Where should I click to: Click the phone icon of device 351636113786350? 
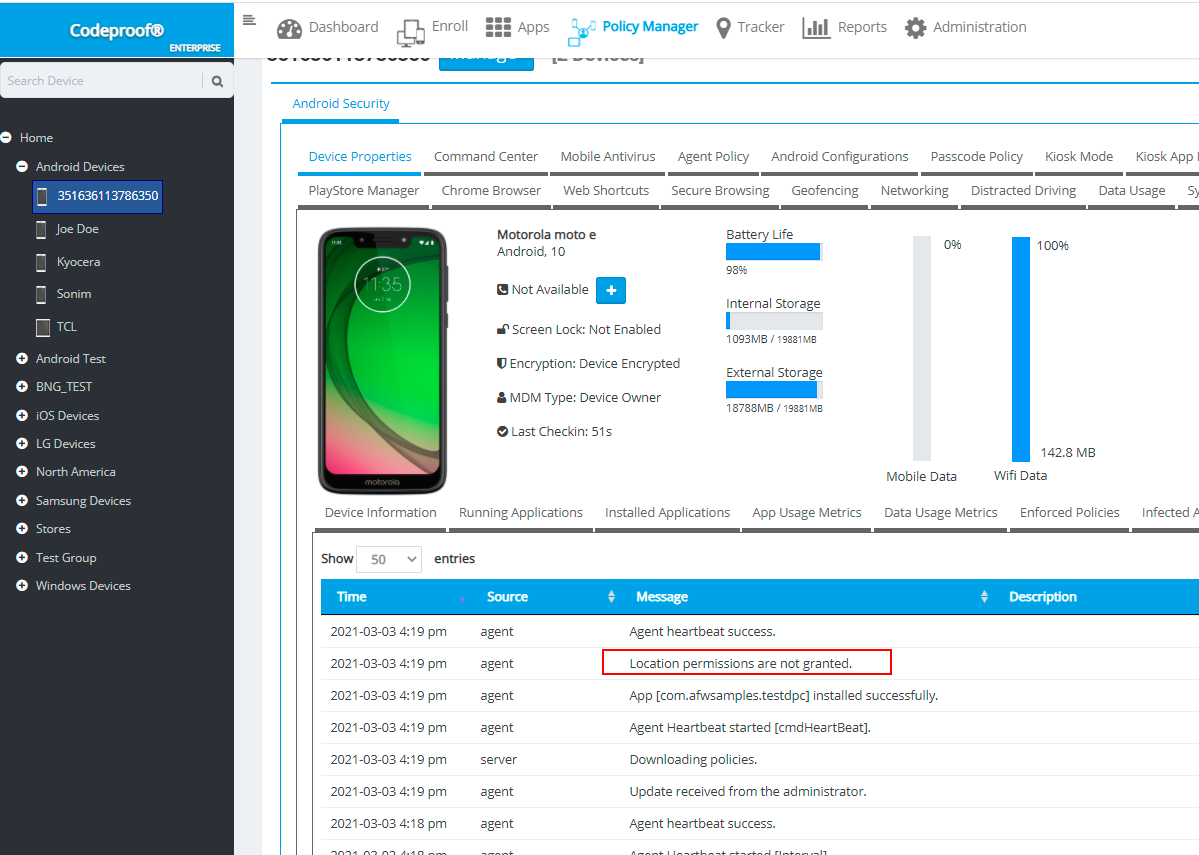coord(42,197)
